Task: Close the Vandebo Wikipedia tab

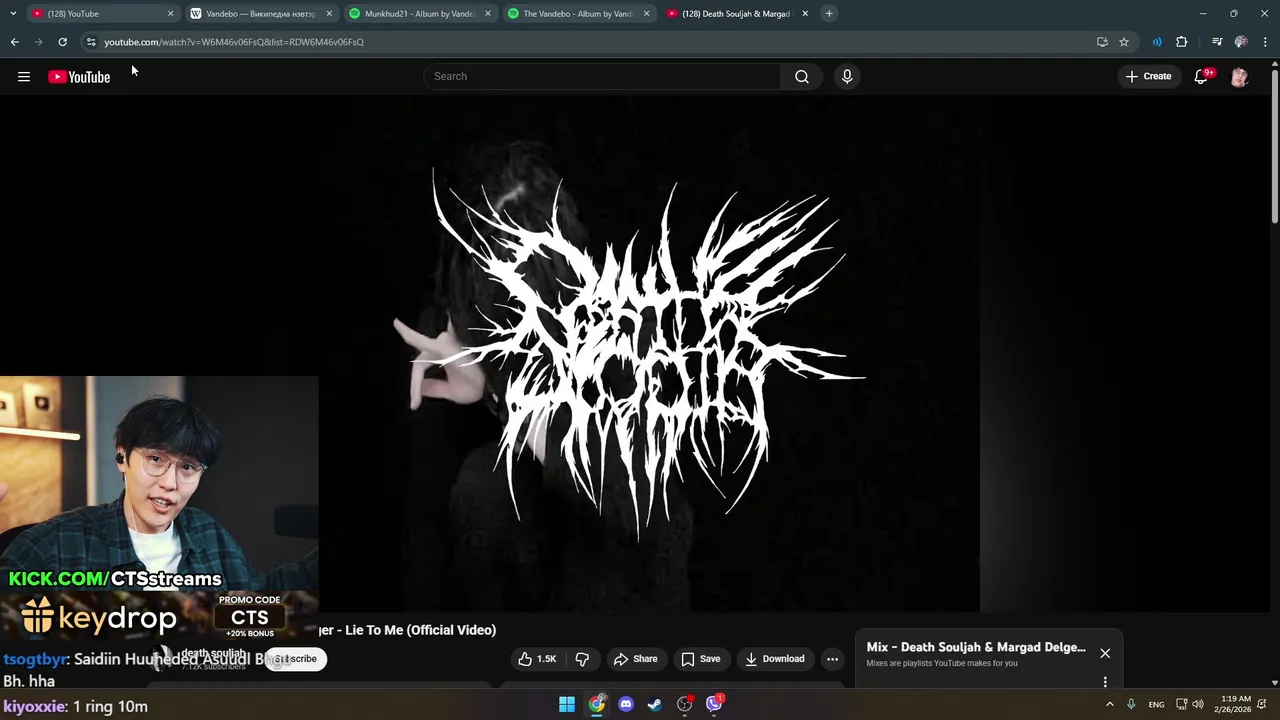Action: click(x=329, y=14)
